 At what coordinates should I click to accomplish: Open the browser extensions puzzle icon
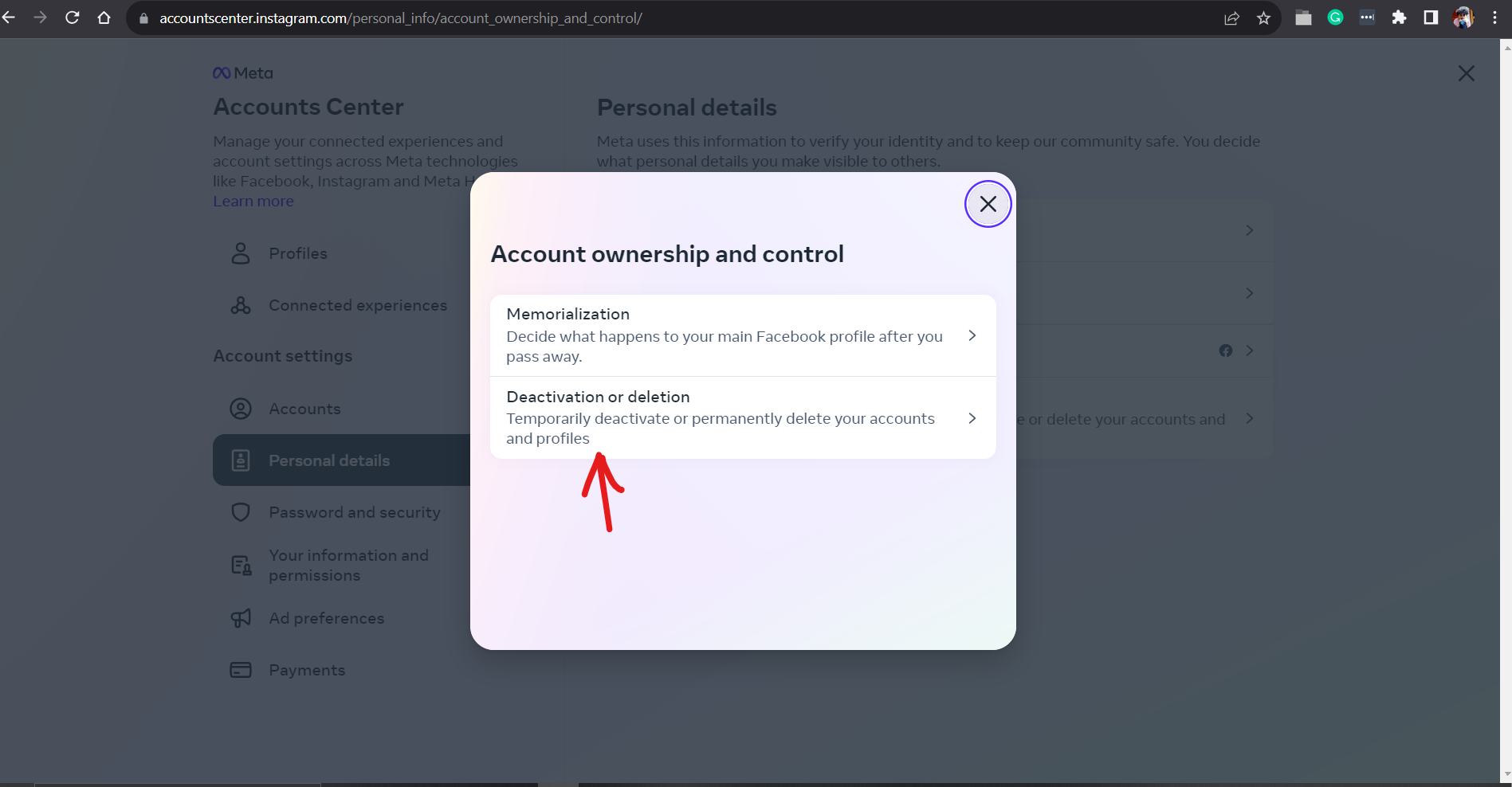click(1399, 18)
